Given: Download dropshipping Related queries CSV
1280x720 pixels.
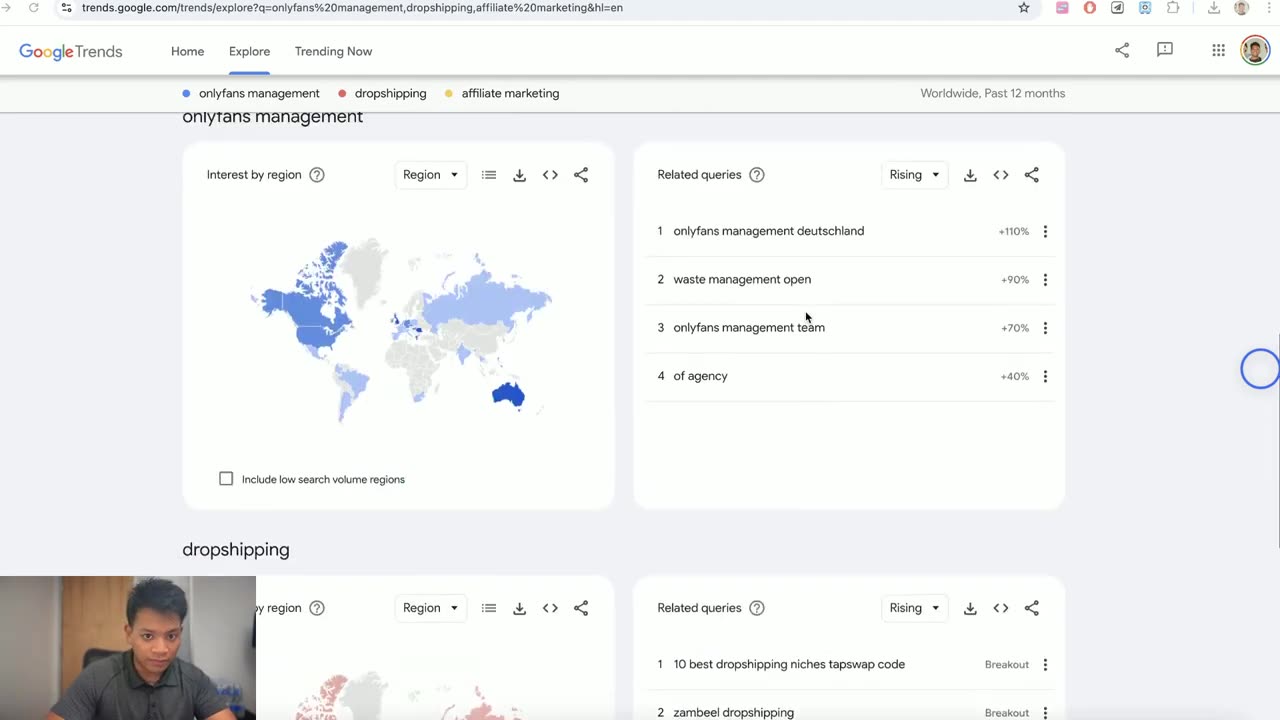Looking at the screenshot, I should click(x=970, y=608).
